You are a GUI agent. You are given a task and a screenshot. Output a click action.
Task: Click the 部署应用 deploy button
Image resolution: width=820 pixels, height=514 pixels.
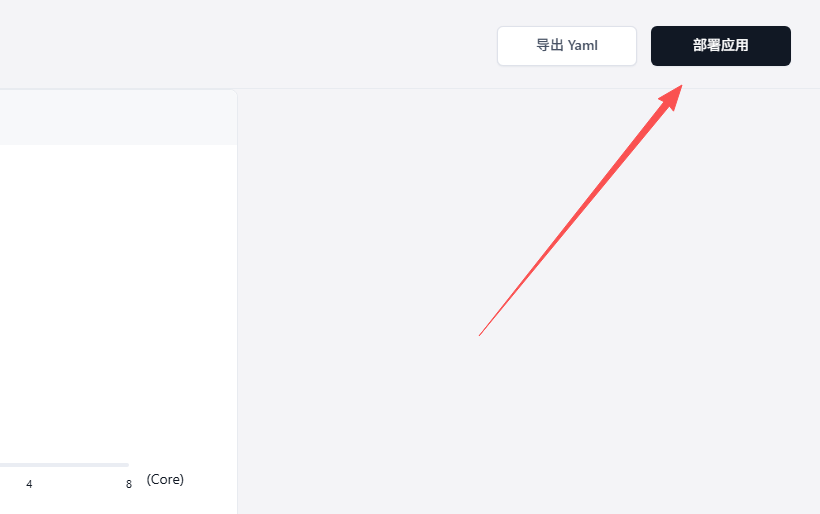click(x=721, y=46)
